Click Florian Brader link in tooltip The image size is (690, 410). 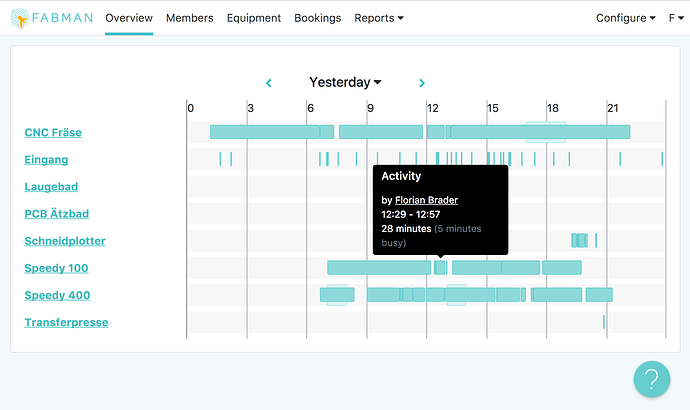(426, 200)
